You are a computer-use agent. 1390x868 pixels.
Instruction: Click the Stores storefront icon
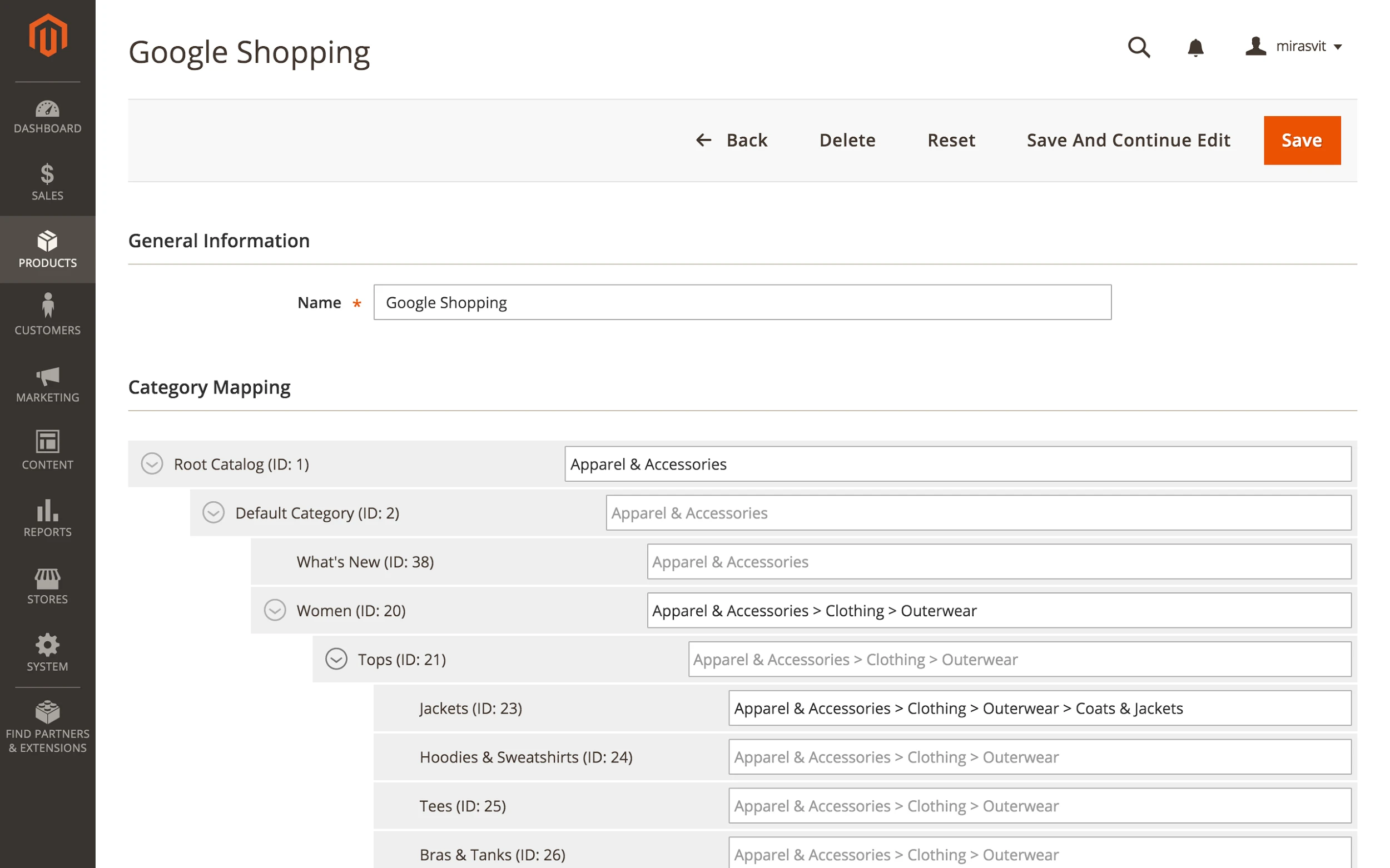47,578
